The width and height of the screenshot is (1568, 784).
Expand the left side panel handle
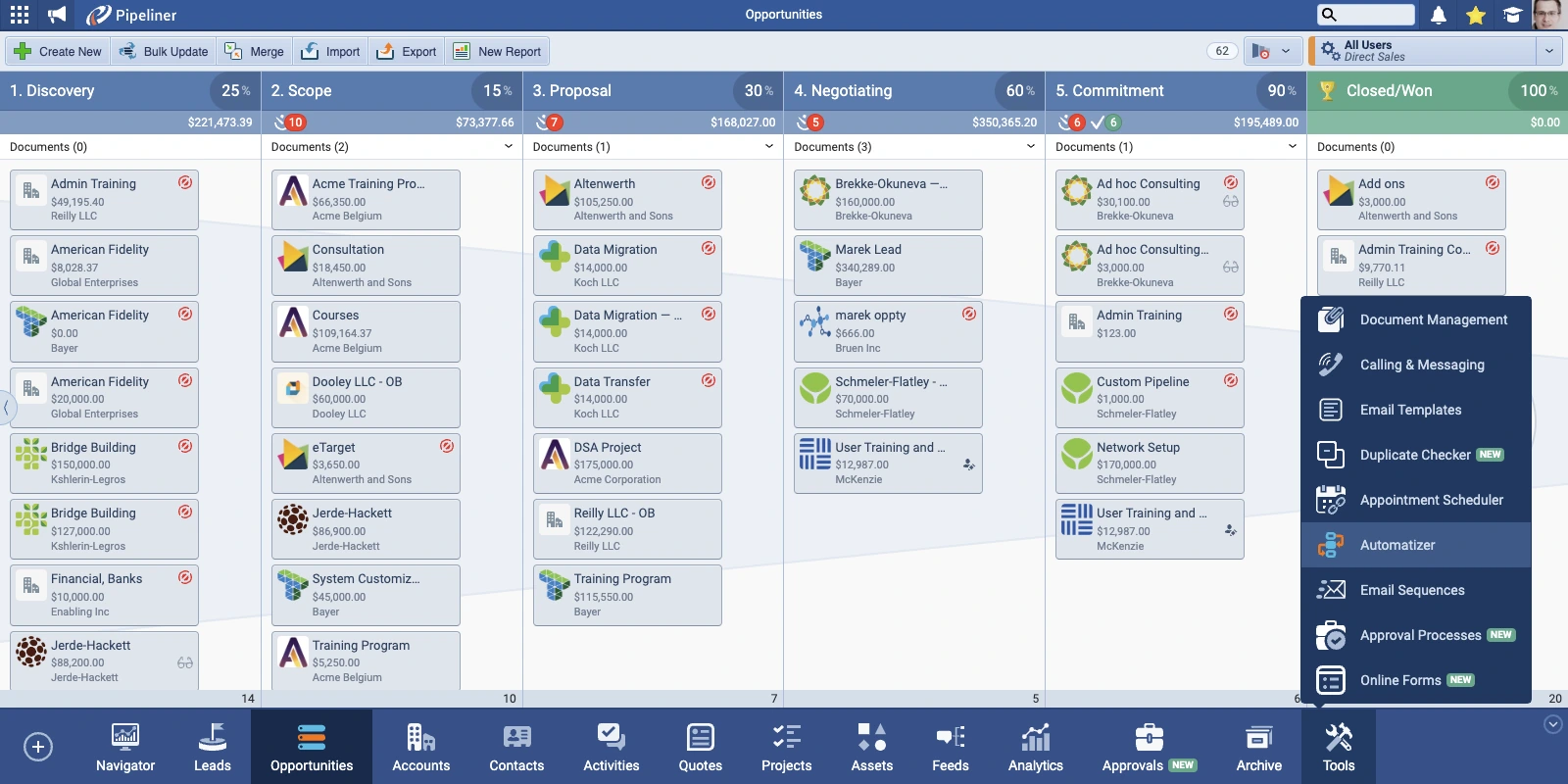coord(6,407)
